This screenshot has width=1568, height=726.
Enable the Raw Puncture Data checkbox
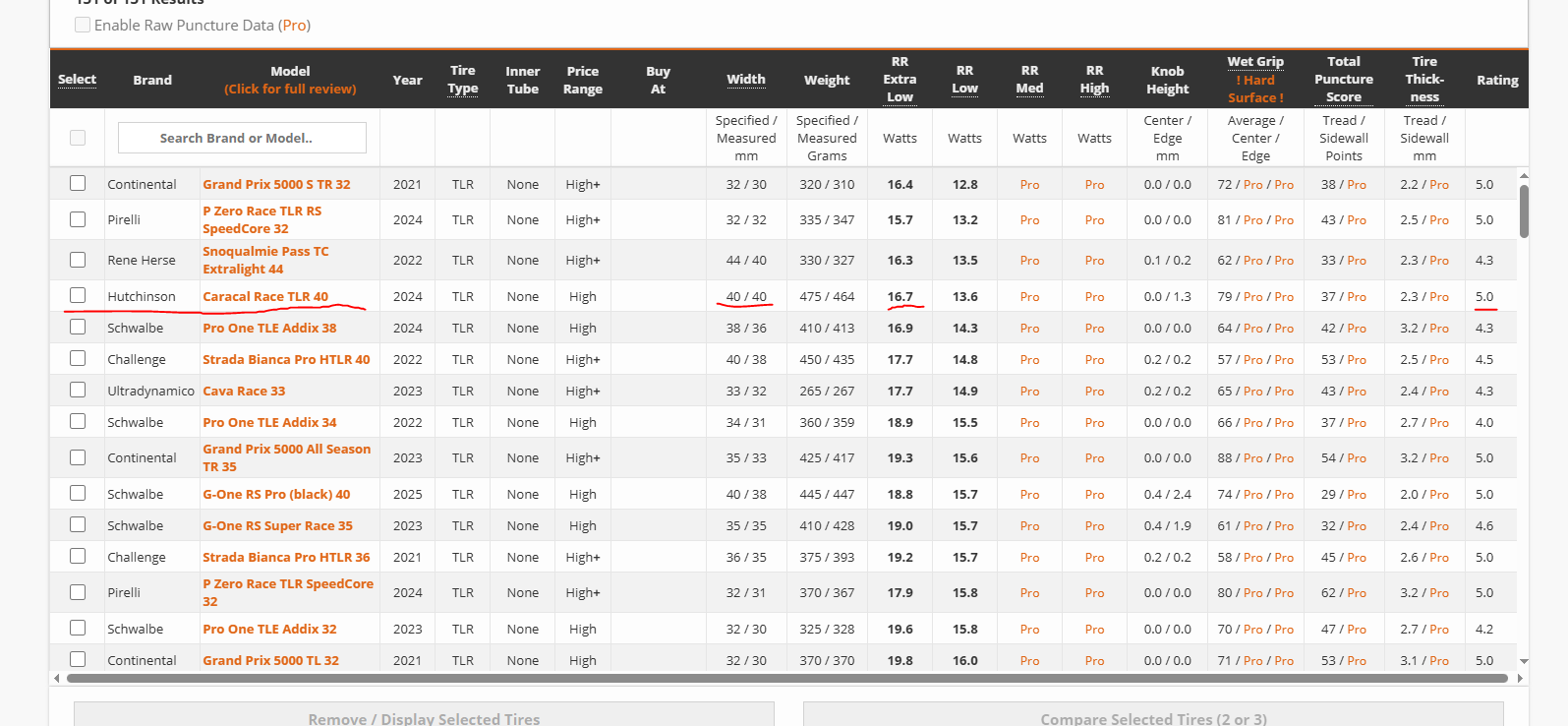83,25
